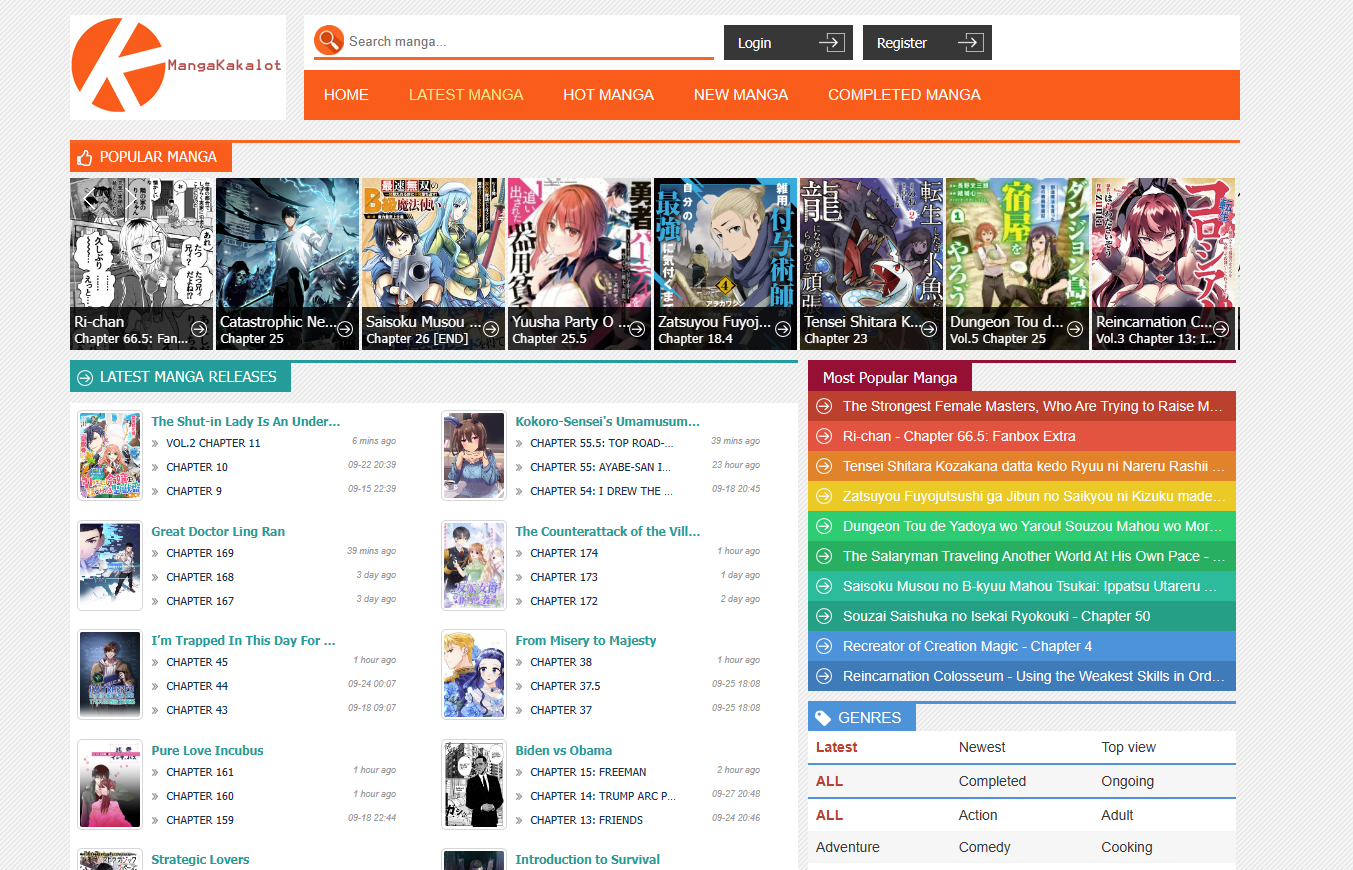
Task: Click arrow icon on Dungeon Tou d... card
Action: tap(1075, 328)
